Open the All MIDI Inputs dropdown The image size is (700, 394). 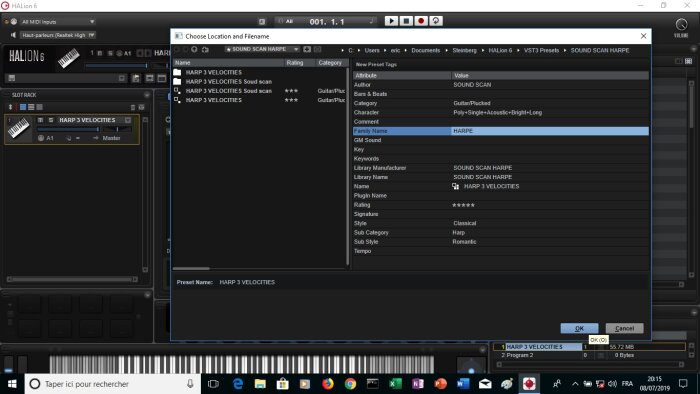click(x=57, y=21)
